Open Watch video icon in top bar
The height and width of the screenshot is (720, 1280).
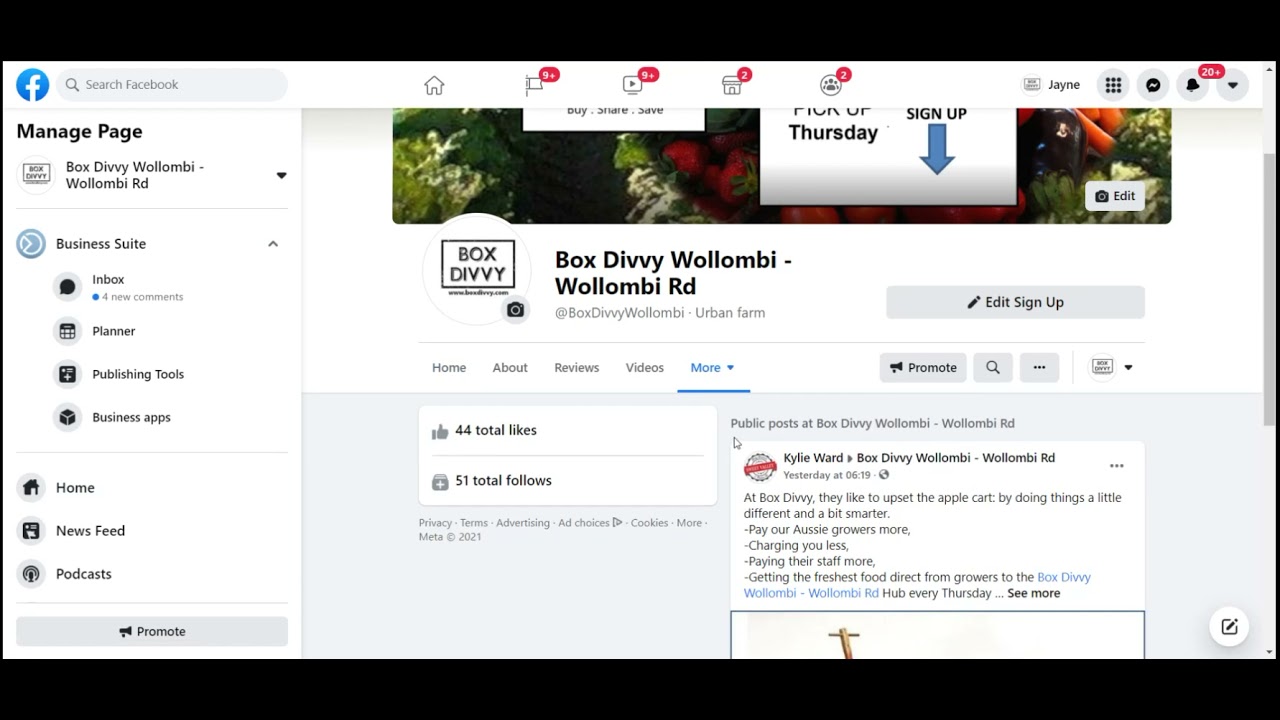(632, 85)
